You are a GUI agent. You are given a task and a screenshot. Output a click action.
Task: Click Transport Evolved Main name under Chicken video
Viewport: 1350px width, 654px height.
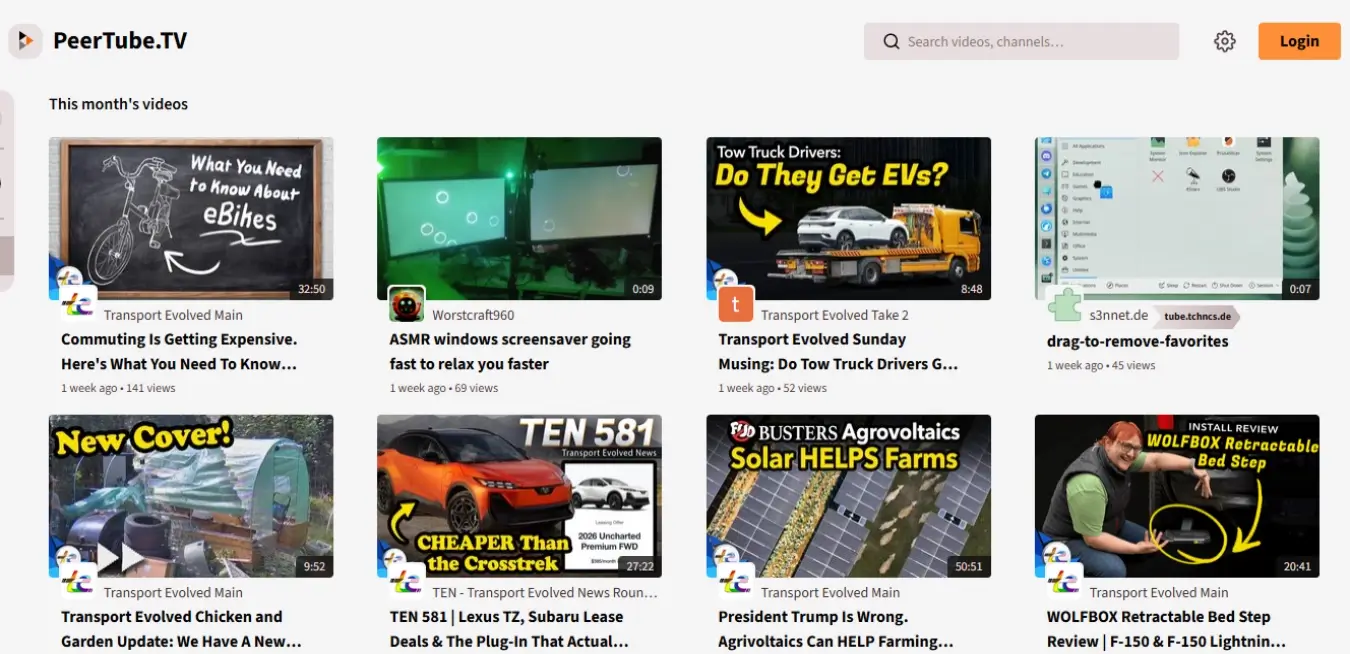[x=173, y=593]
